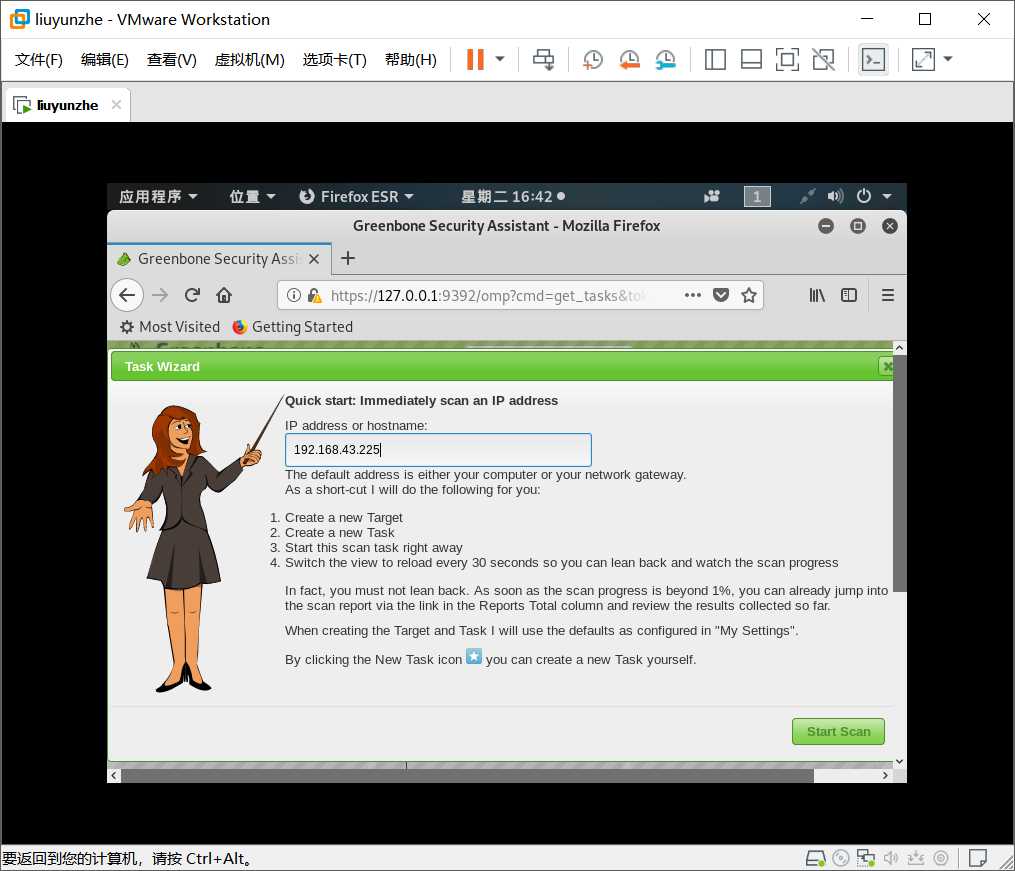Click the volume icon in GNOME panel
The height and width of the screenshot is (871, 1015).
(x=835, y=196)
